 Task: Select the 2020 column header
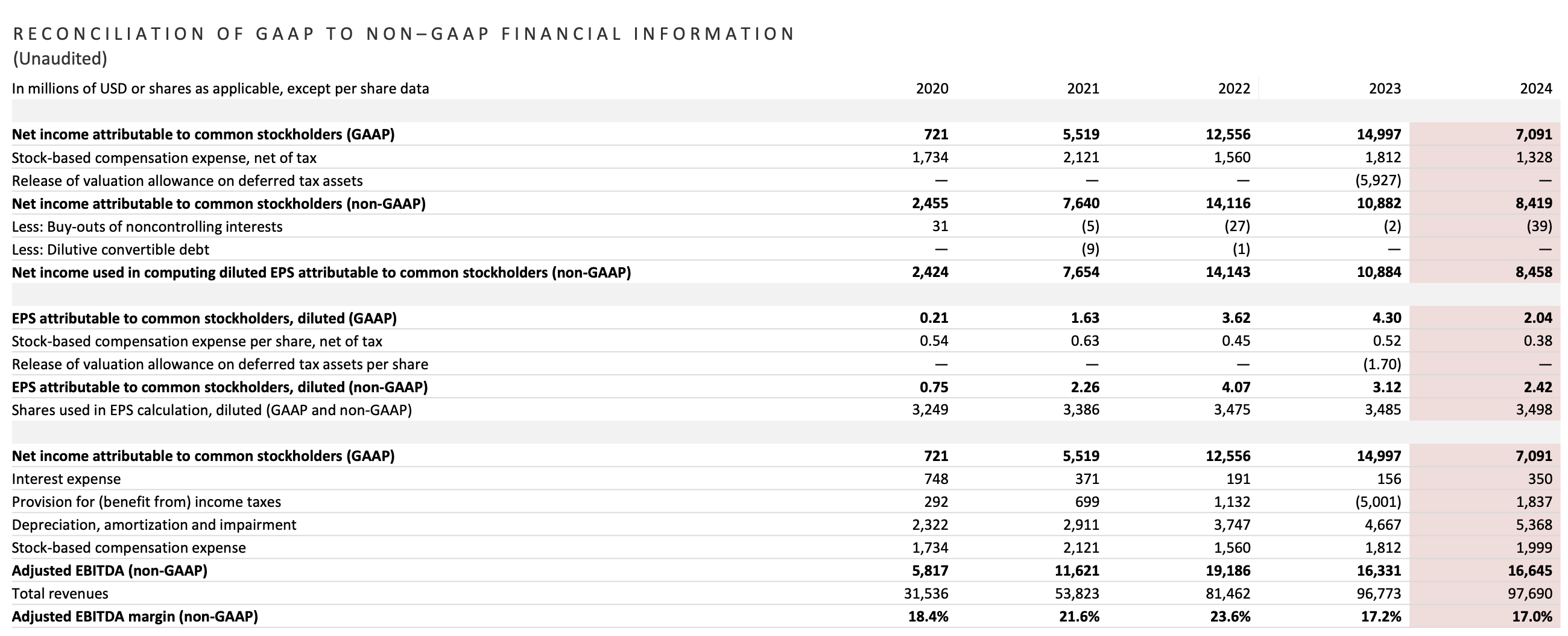tap(932, 89)
